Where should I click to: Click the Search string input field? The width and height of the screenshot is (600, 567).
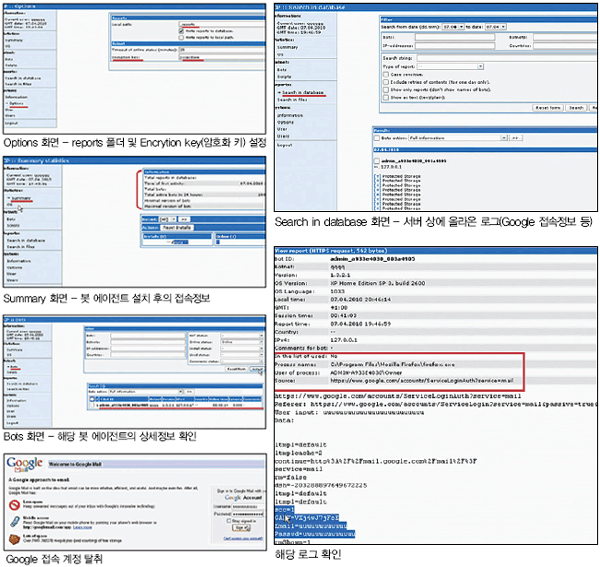pyautogui.click(x=506, y=58)
